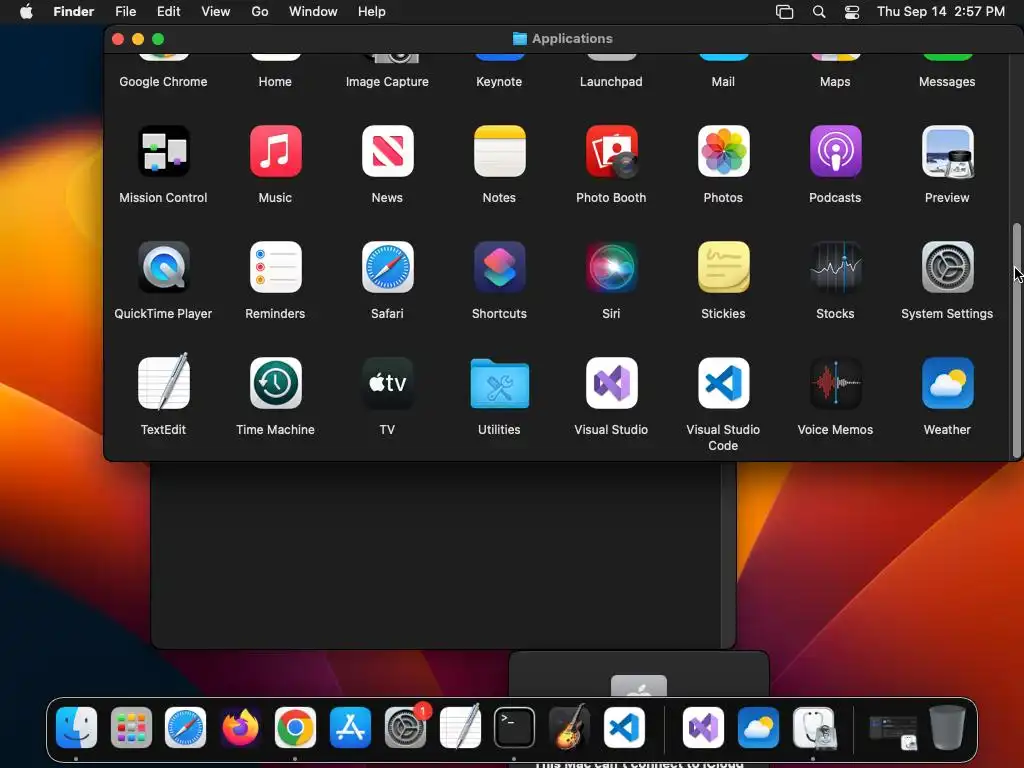This screenshot has width=1024, height=768.
Task: Open Control Center in menu bar
Action: coord(852,12)
